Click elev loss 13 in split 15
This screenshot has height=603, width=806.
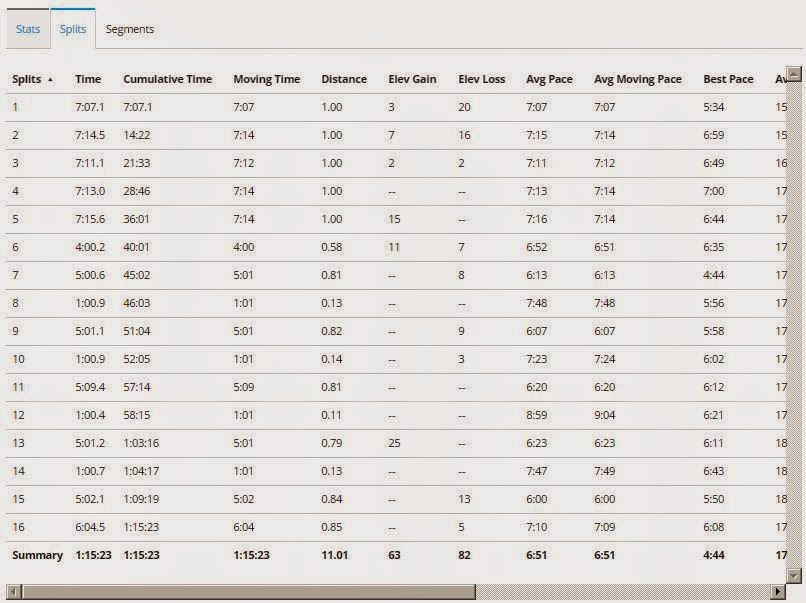click(464, 499)
